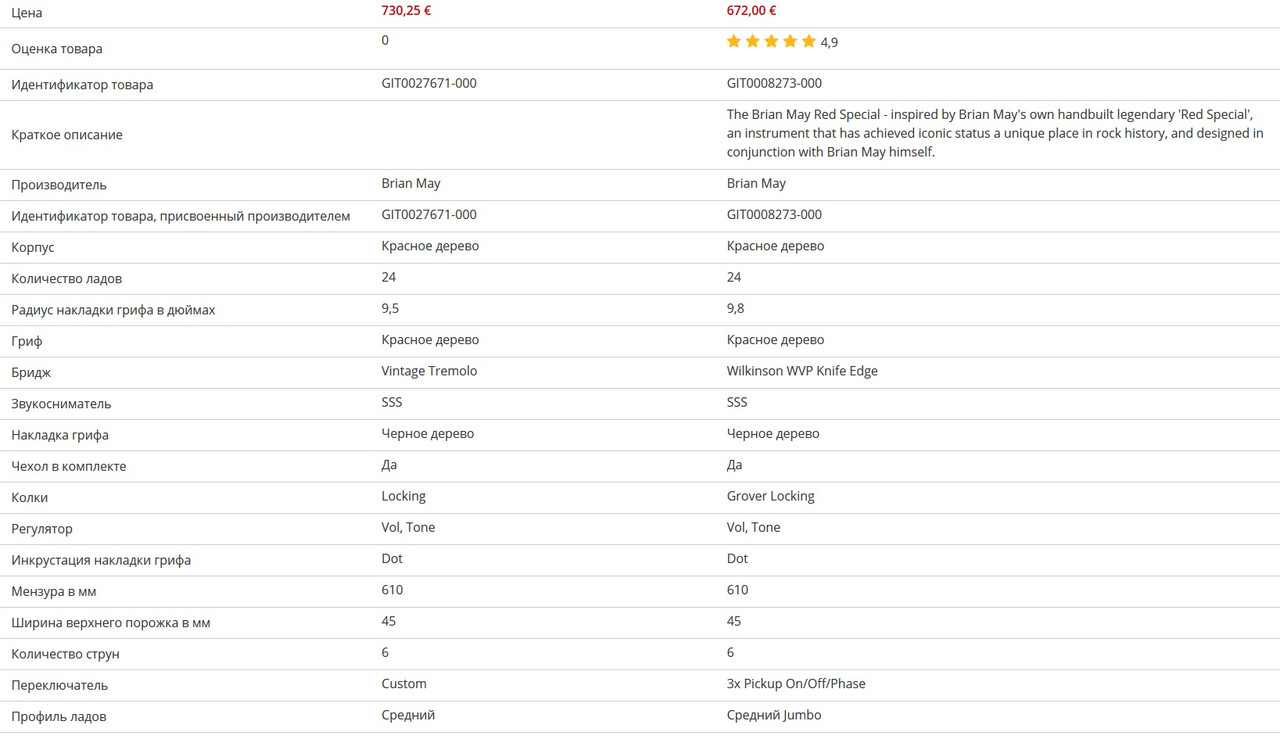Viewport: 1280px width, 736px height.
Task: Click the 9,5 fretboard radius value
Action: [x=390, y=308]
